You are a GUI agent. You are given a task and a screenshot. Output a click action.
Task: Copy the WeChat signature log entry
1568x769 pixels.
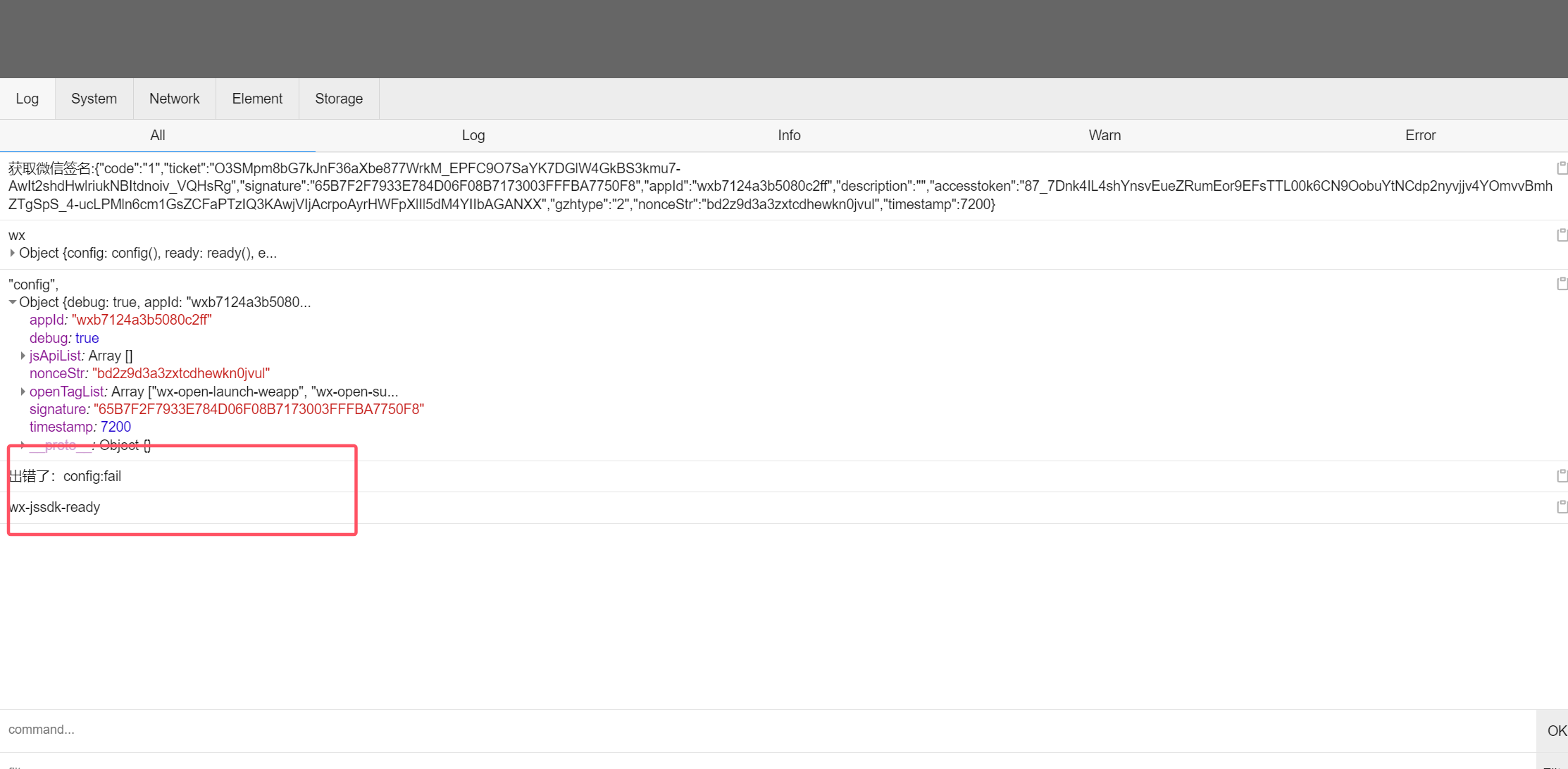click(x=1561, y=168)
